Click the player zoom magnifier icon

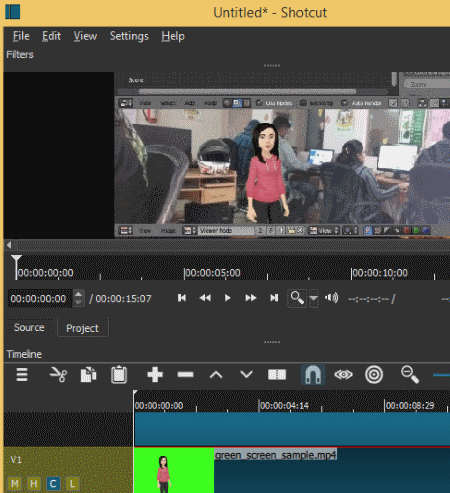point(297,298)
